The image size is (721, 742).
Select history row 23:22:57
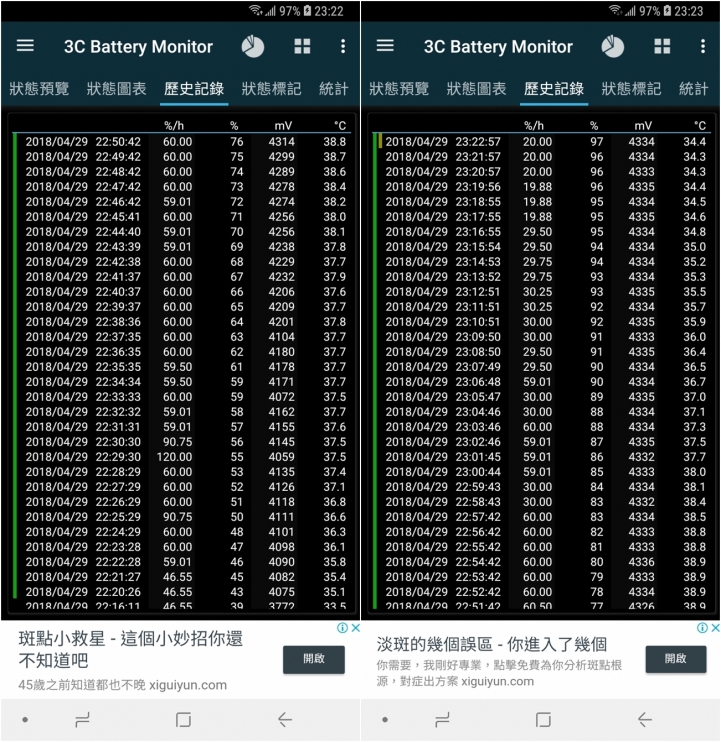pos(543,141)
